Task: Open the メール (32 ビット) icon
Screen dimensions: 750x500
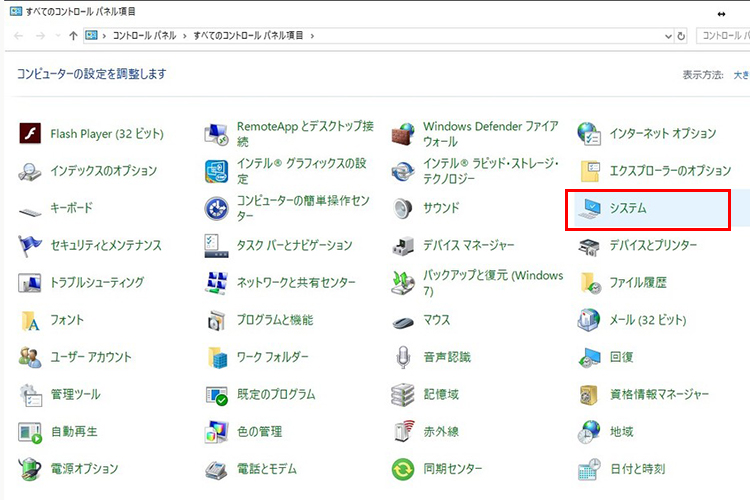Action: pos(589,320)
